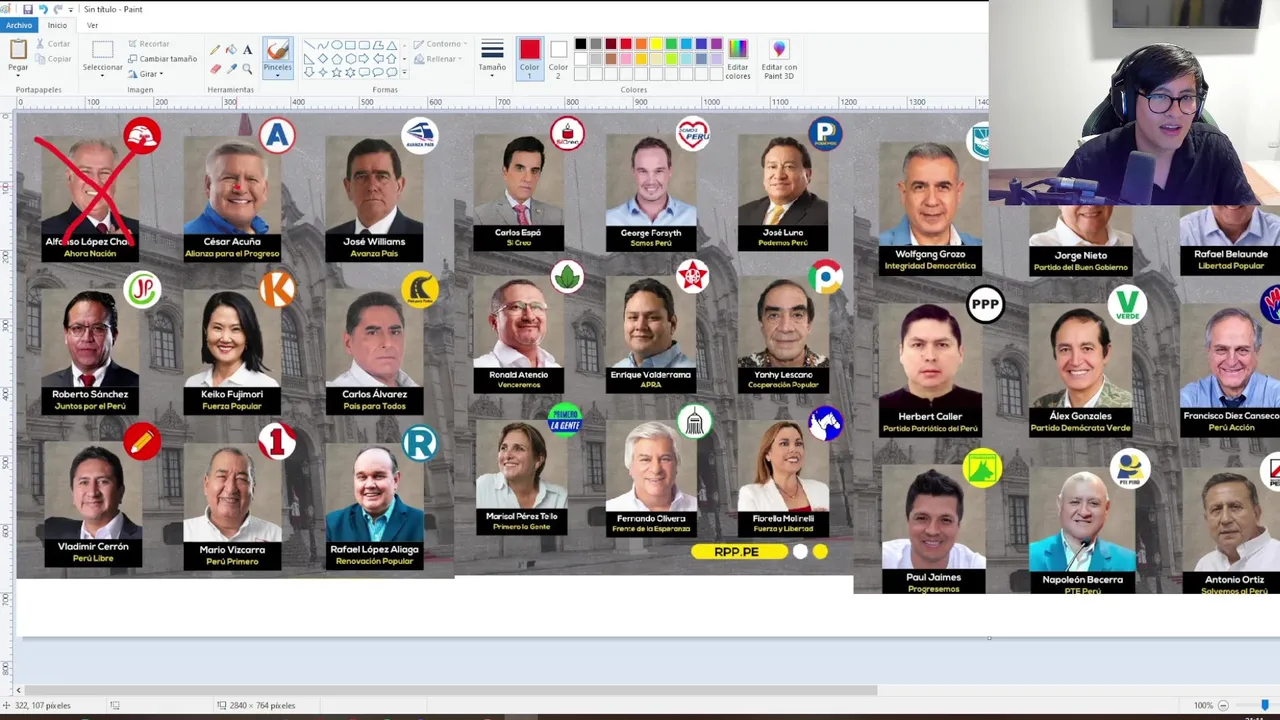Select the Eraser tool

tap(215, 69)
